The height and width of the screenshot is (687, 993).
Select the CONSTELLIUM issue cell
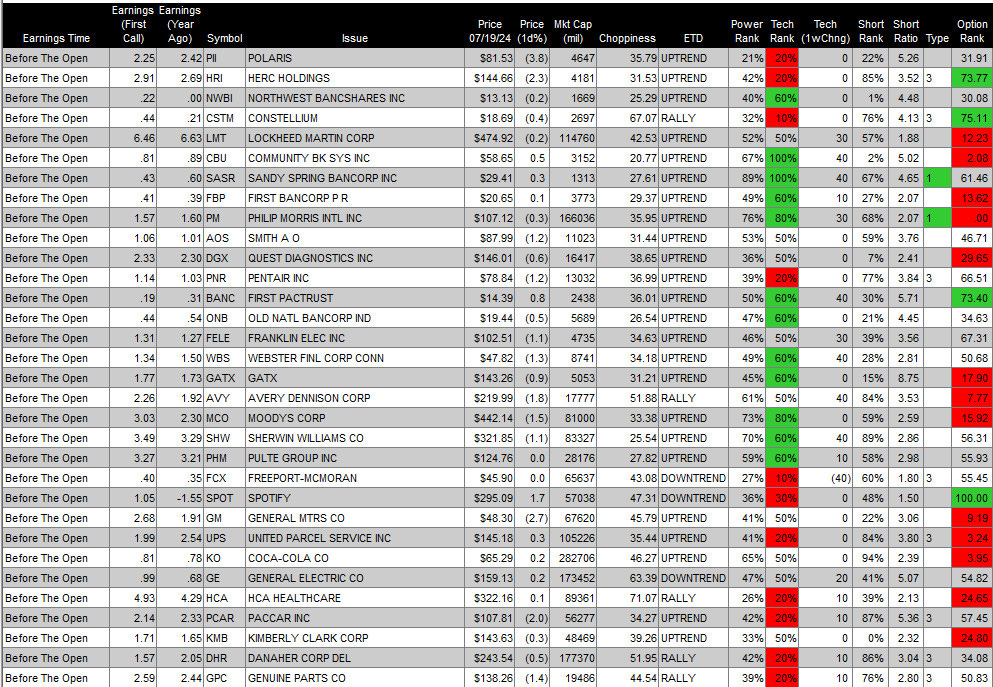[355, 118]
